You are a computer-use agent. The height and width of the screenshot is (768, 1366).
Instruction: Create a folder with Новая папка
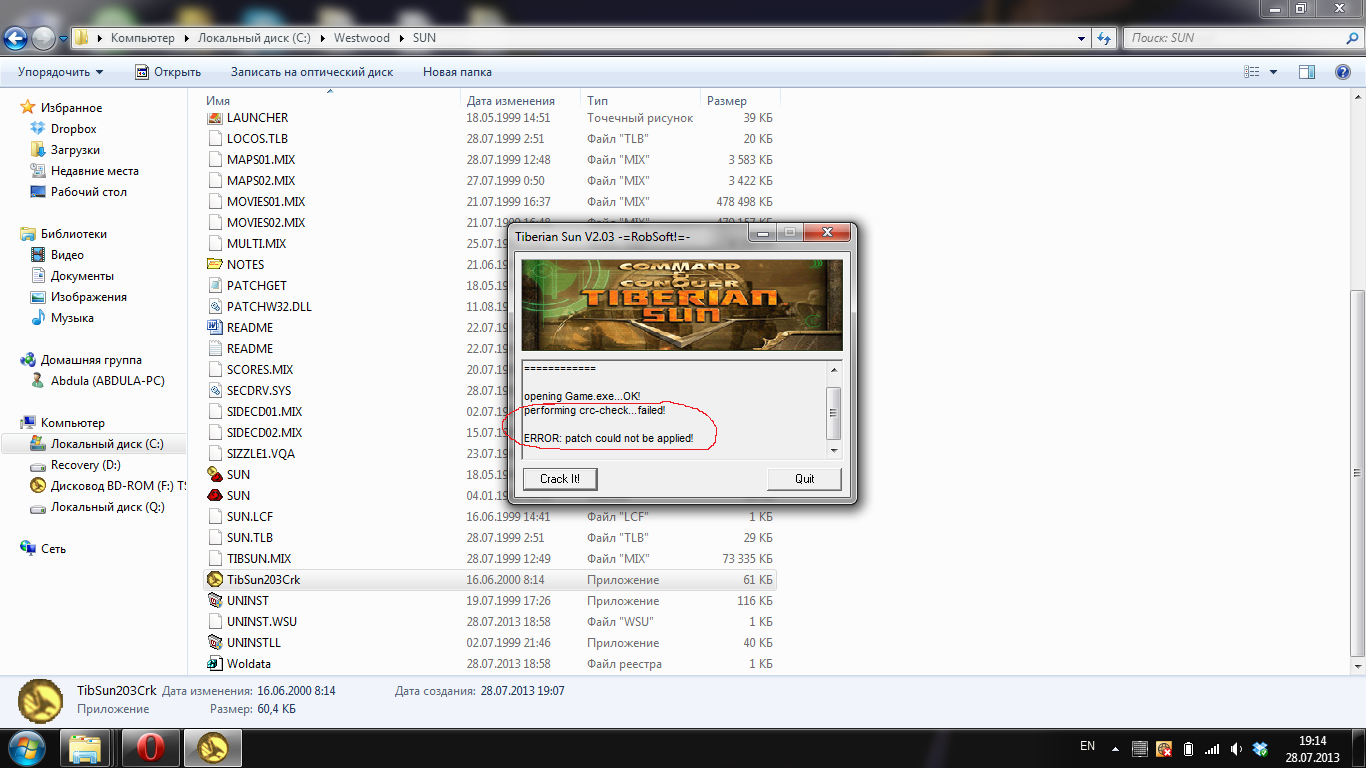click(457, 72)
